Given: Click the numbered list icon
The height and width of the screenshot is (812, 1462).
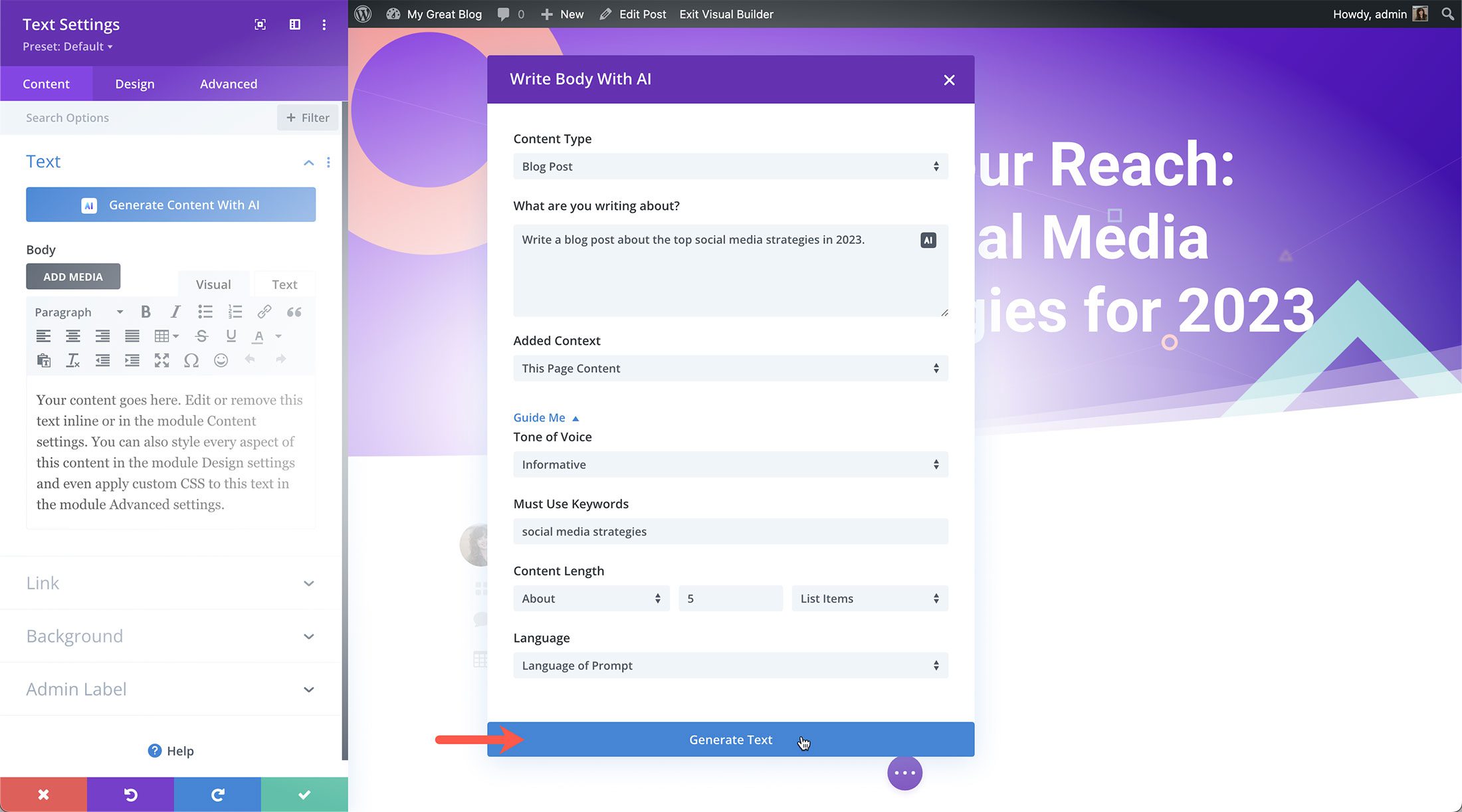Looking at the screenshot, I should pyautogui.click(x=235, y=312).
